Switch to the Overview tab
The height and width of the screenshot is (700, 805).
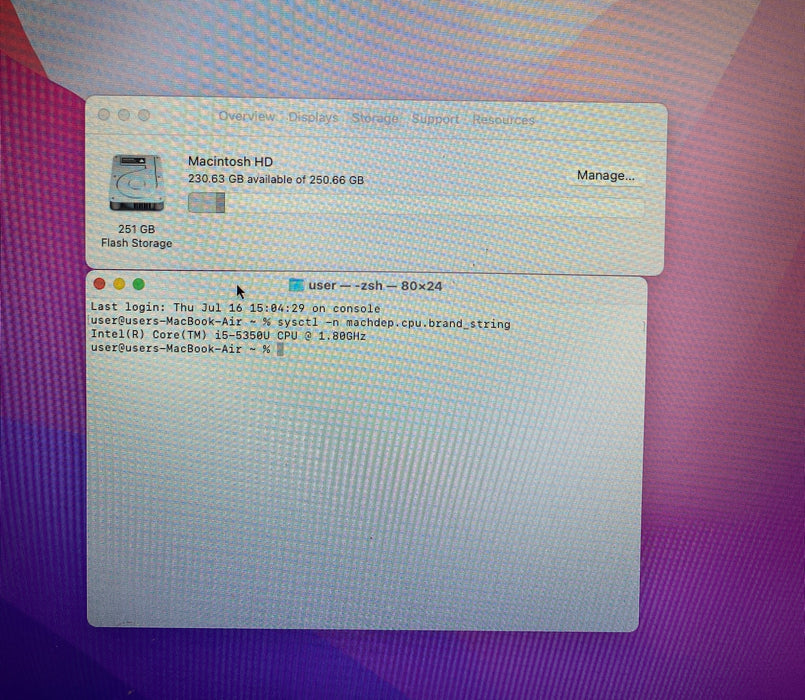pos(246,117)
